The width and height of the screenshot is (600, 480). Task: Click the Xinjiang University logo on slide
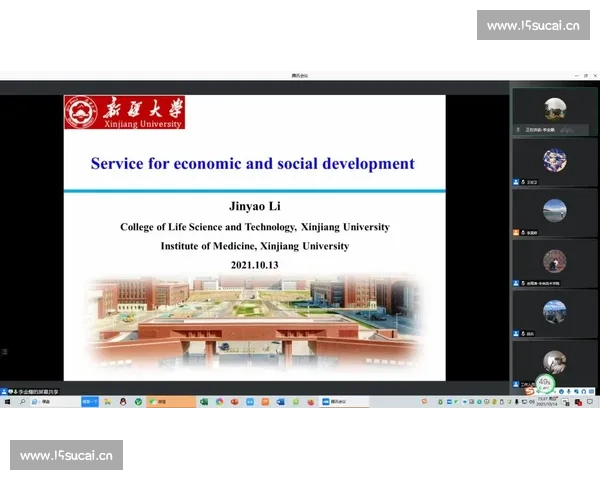tap(124, 112)
